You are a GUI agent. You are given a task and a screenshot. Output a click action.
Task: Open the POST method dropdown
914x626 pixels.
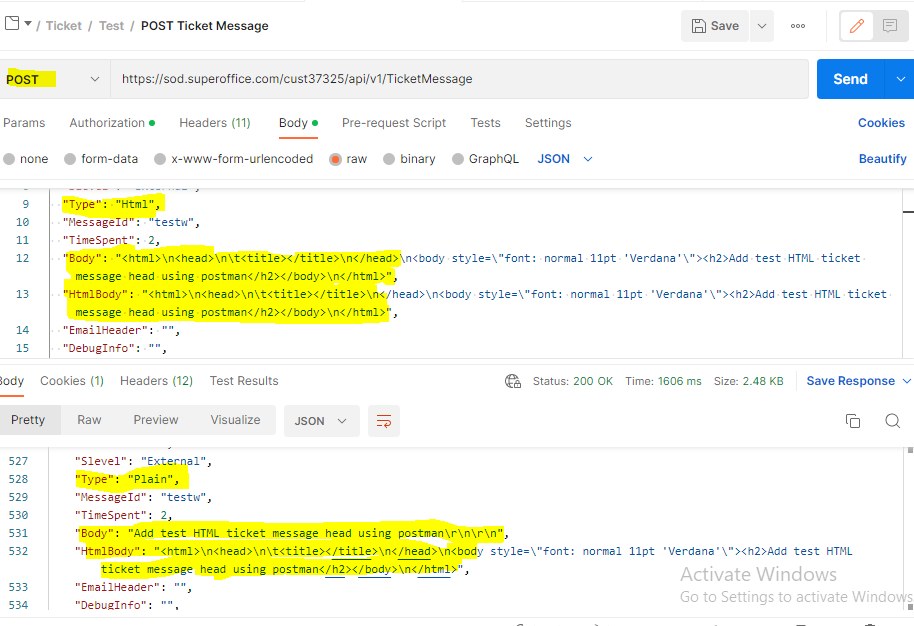54,79
